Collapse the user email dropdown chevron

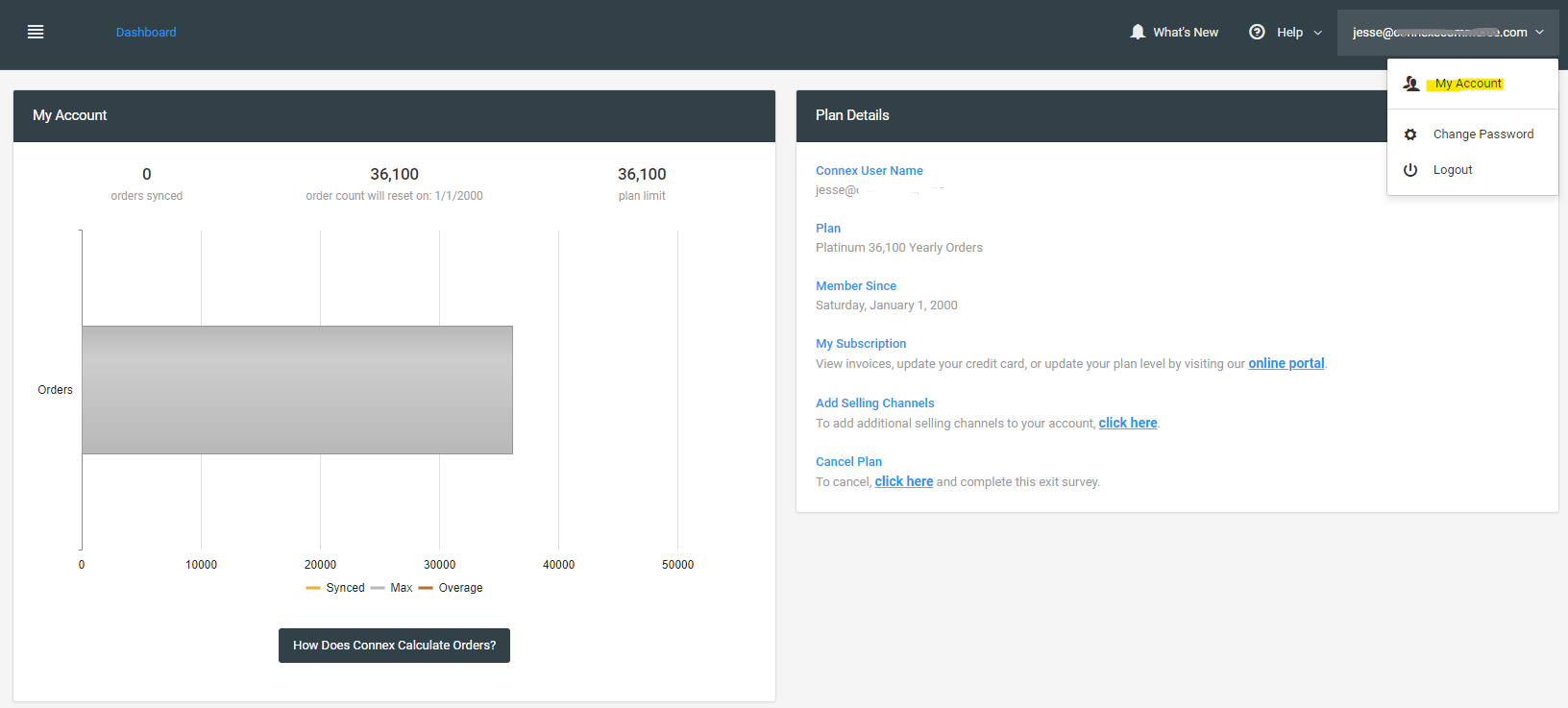1539,33
